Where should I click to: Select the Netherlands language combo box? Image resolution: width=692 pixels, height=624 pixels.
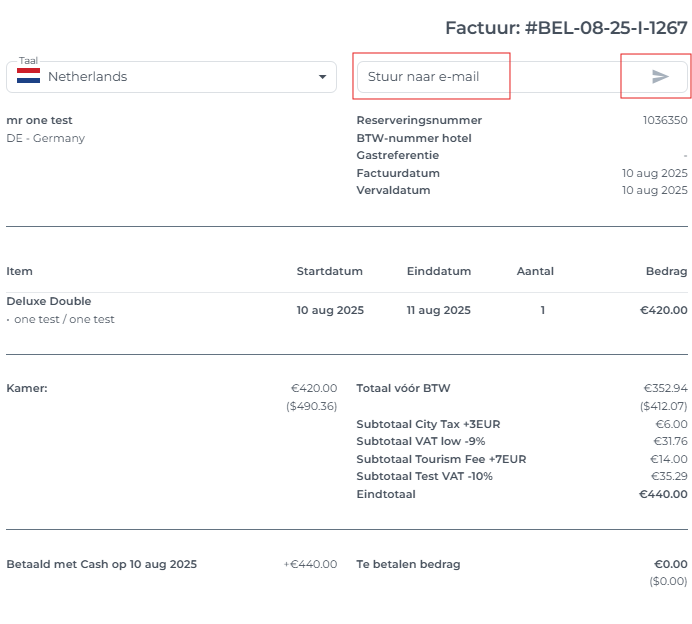pos(170,77)
